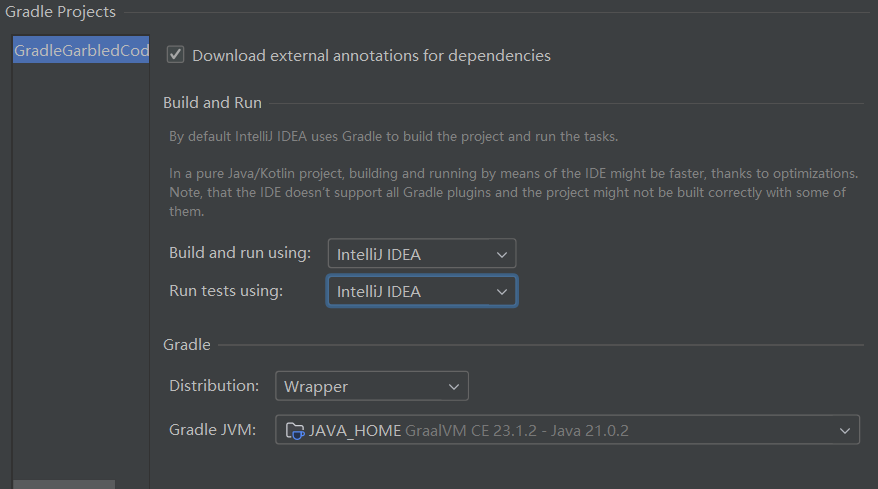
Task: Open the Build and run using dropdown
Action: [x=421, y=254]
